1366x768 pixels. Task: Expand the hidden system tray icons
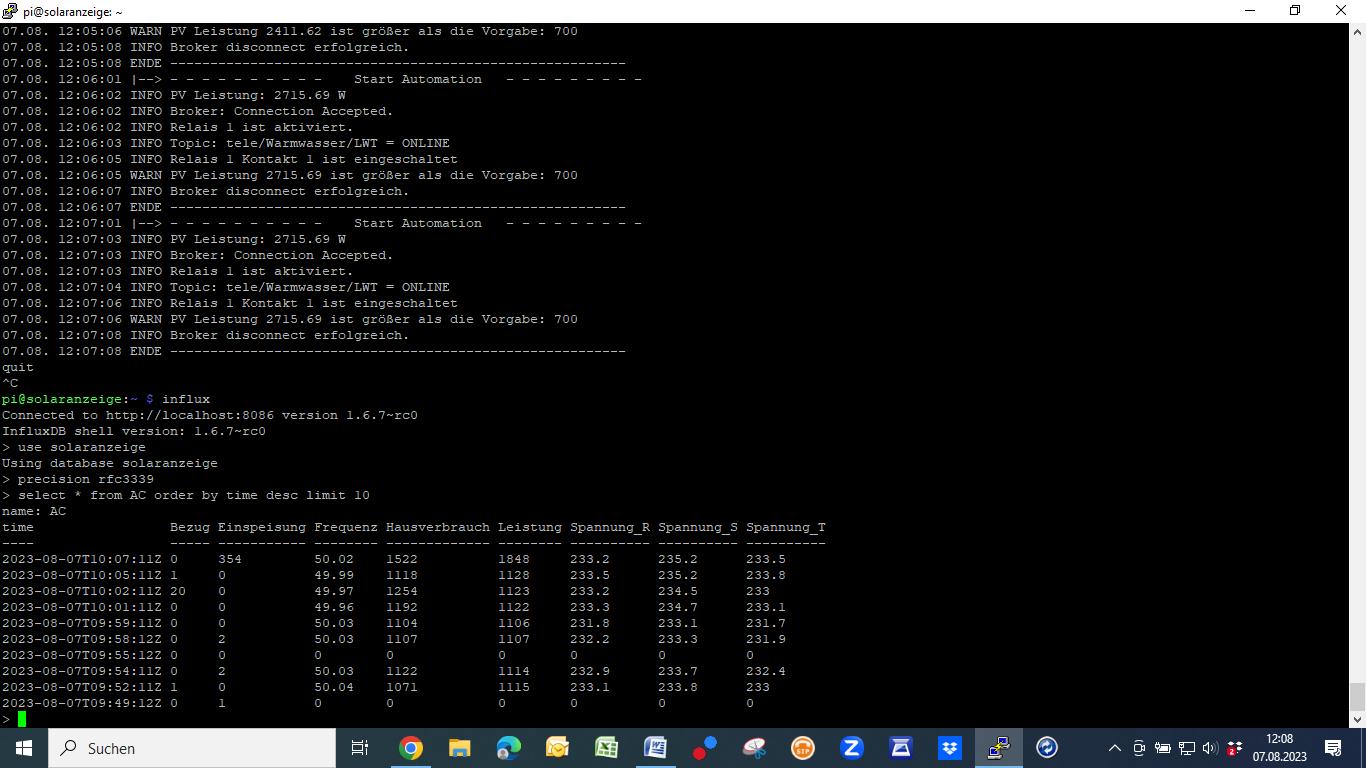tap(1114, 748)
